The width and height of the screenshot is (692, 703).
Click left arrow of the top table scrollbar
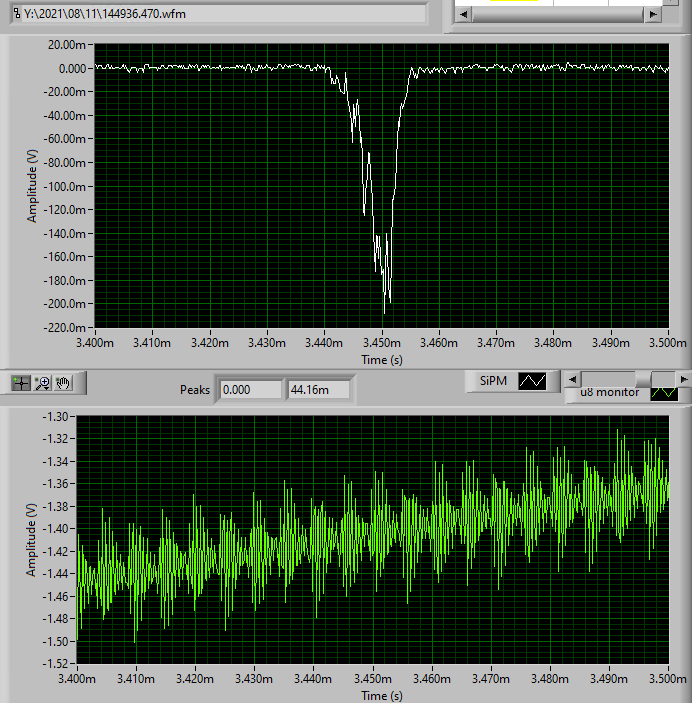pos(462,14)
